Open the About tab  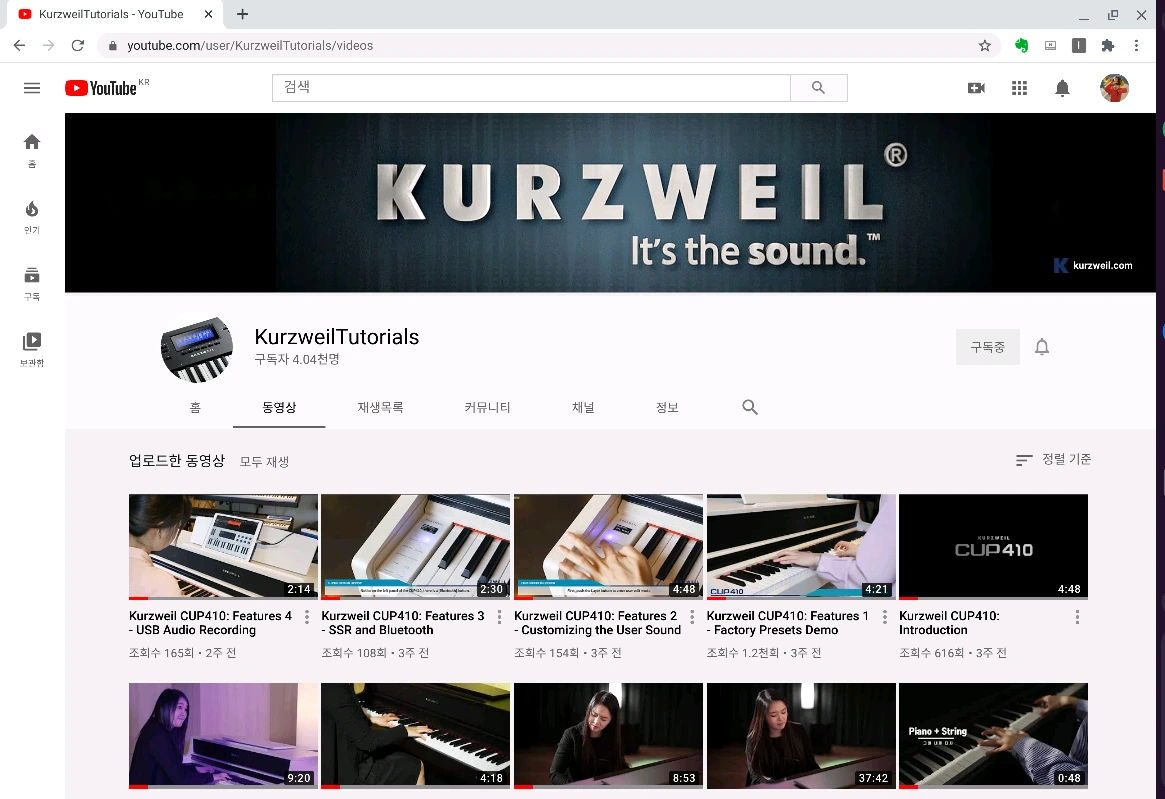click(x=667, y=407)
